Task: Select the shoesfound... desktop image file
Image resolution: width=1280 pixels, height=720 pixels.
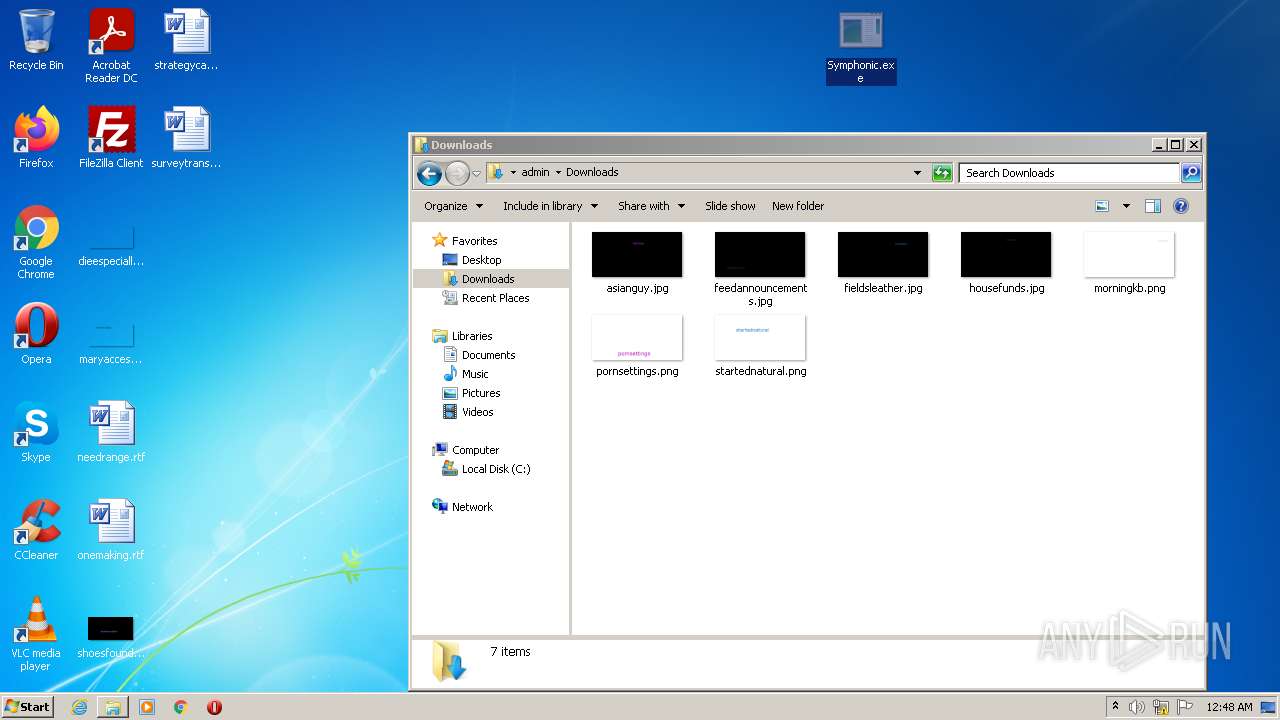Action: click(x=111, y=637)
